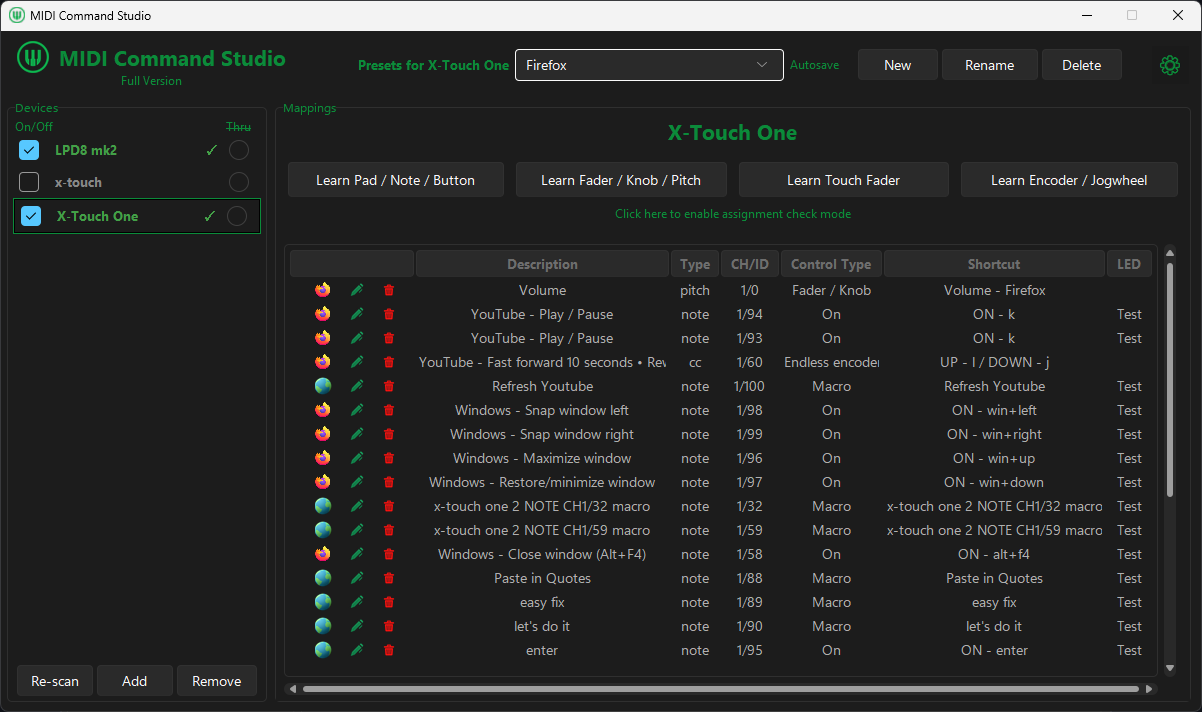Test the LED for the enter row

click(x=1129, y=650)
